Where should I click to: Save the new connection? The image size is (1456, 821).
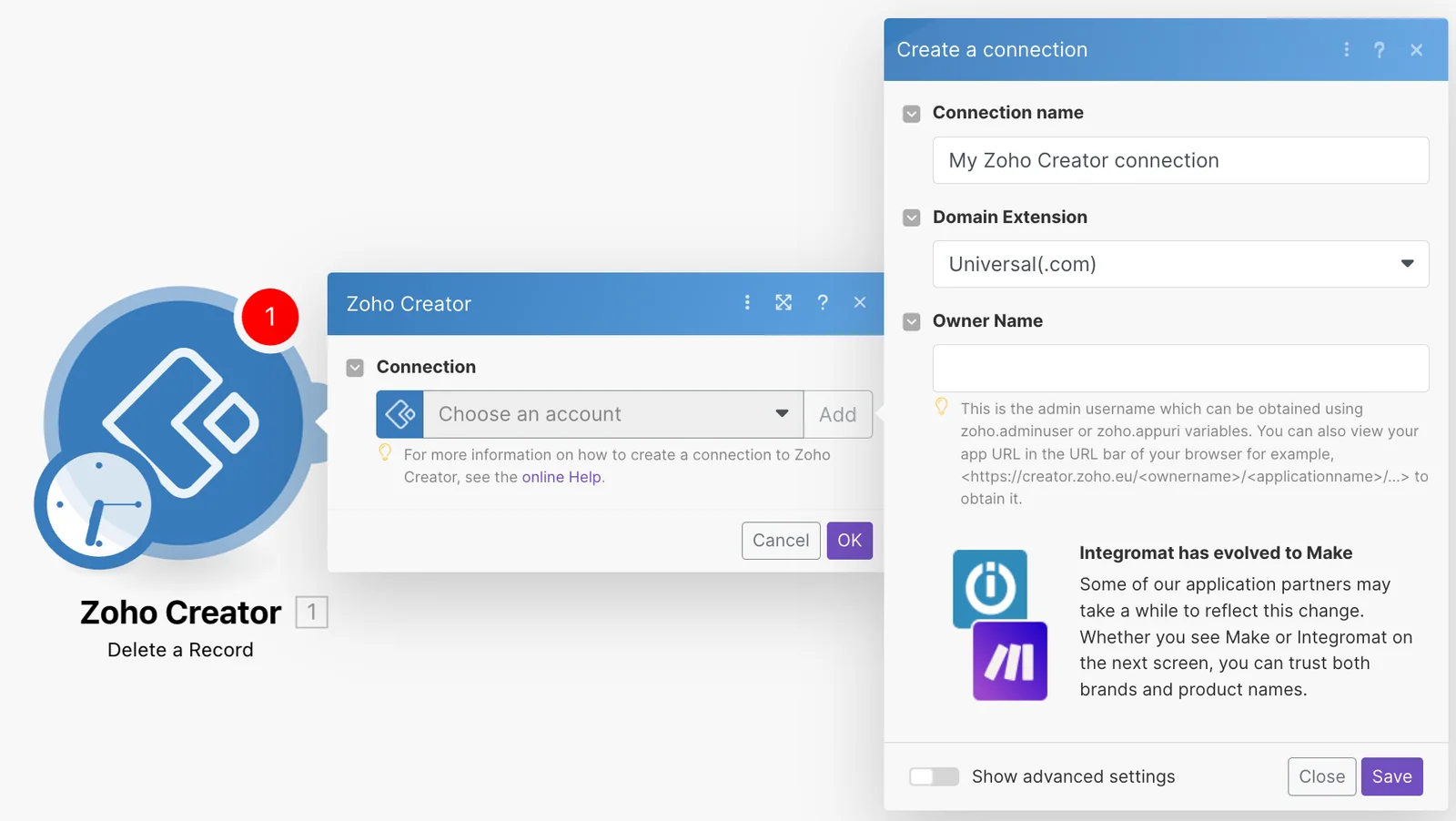click(x=1392, y=776)
